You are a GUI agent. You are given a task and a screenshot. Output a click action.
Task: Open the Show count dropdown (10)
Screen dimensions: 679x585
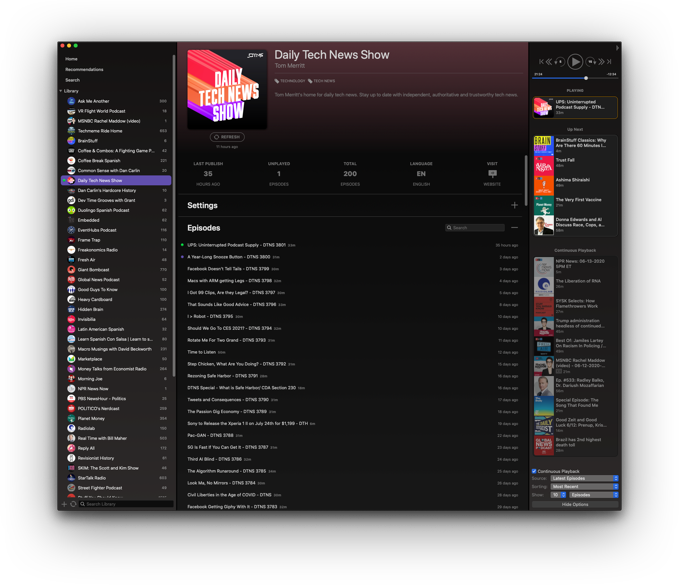(559, 495)
